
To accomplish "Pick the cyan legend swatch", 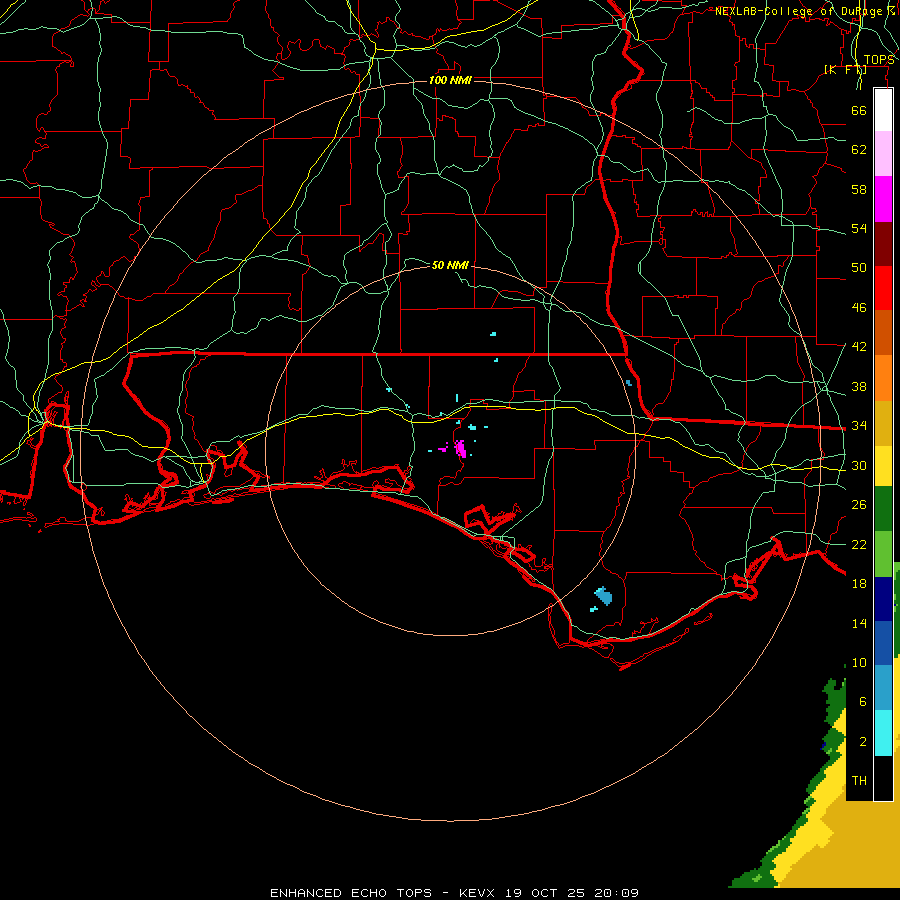I will (x=883, y=733).
